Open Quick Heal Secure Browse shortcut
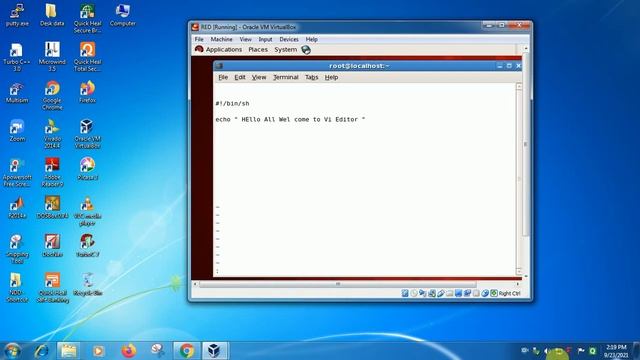640x360 pixels. tap(87, 18)
